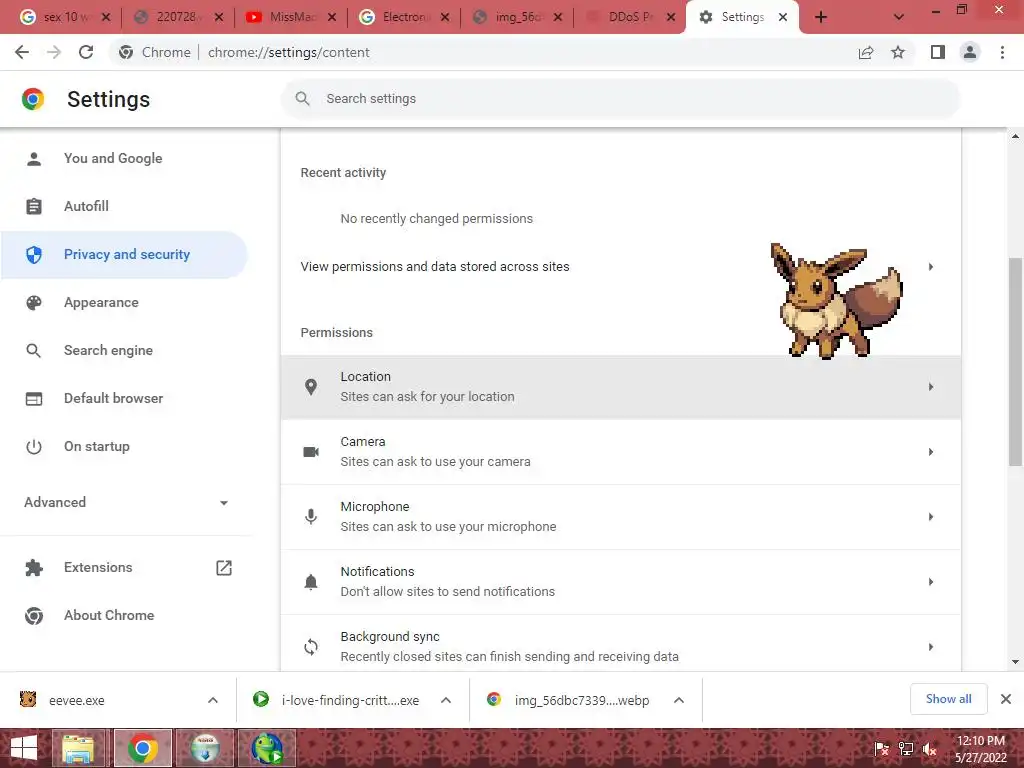This screenshot has height=768, width=1024.
Task: Open i-love-finding-critt exe download options chevron
Action: [x=446, y=700]
